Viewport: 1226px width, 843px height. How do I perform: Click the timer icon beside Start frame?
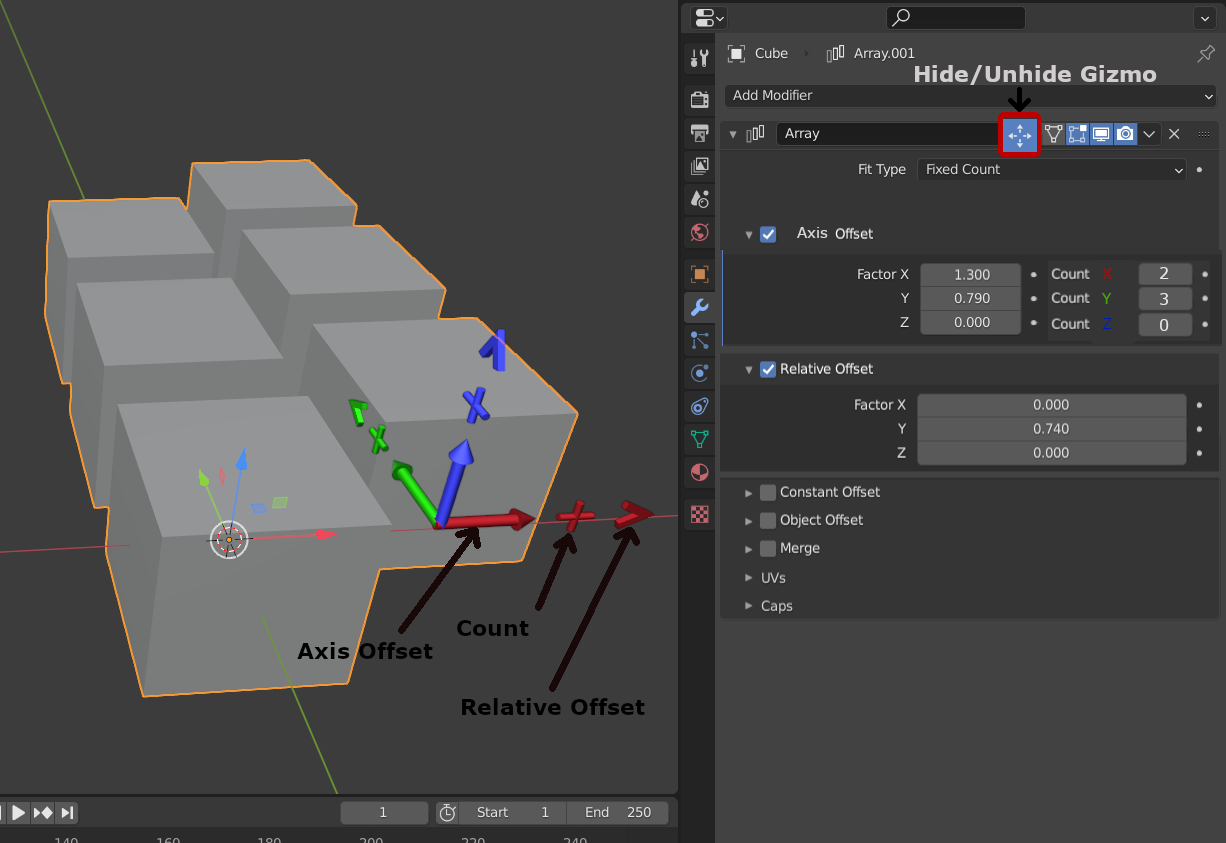point(448,812)
